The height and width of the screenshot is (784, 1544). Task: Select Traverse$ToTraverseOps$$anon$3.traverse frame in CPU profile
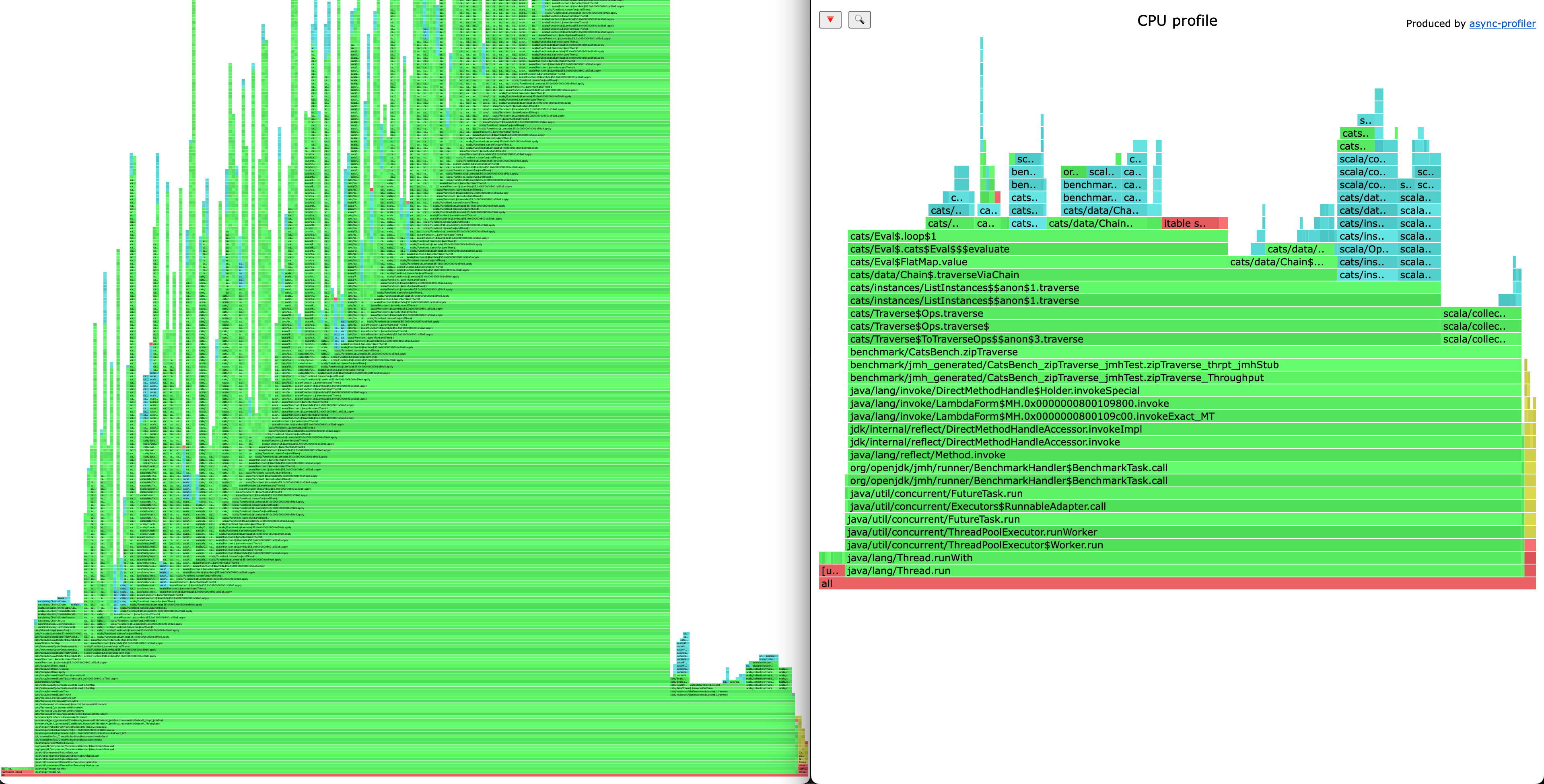click(1144, 339)
